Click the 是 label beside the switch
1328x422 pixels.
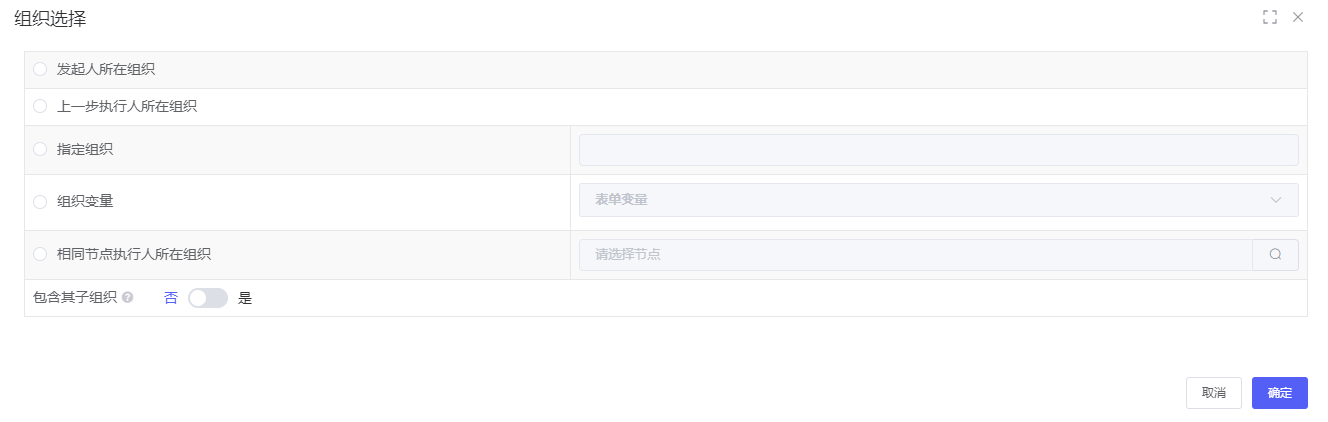click(245, 298)
